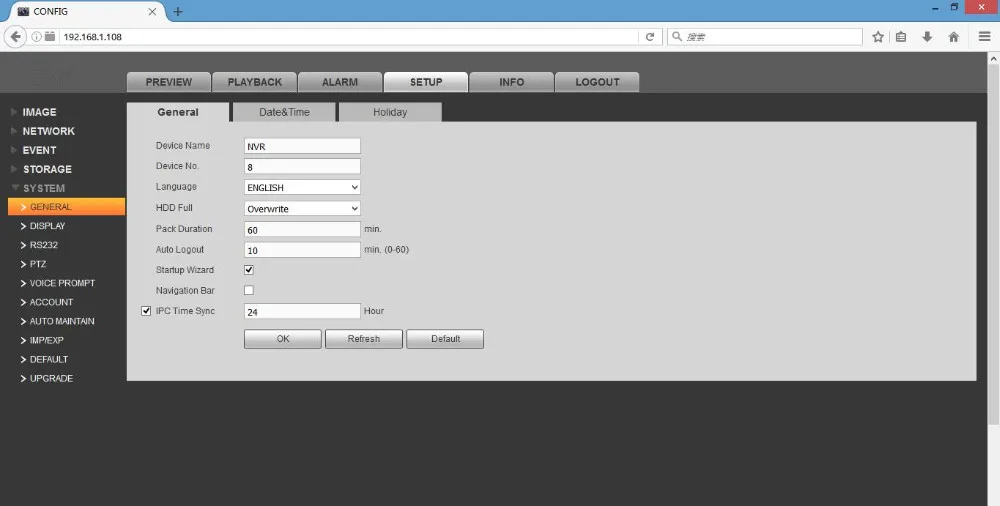Viewport: 1000px width, 506px height.
Task: Click the scrollbar up arrow
Action: [x=994, y=58]
